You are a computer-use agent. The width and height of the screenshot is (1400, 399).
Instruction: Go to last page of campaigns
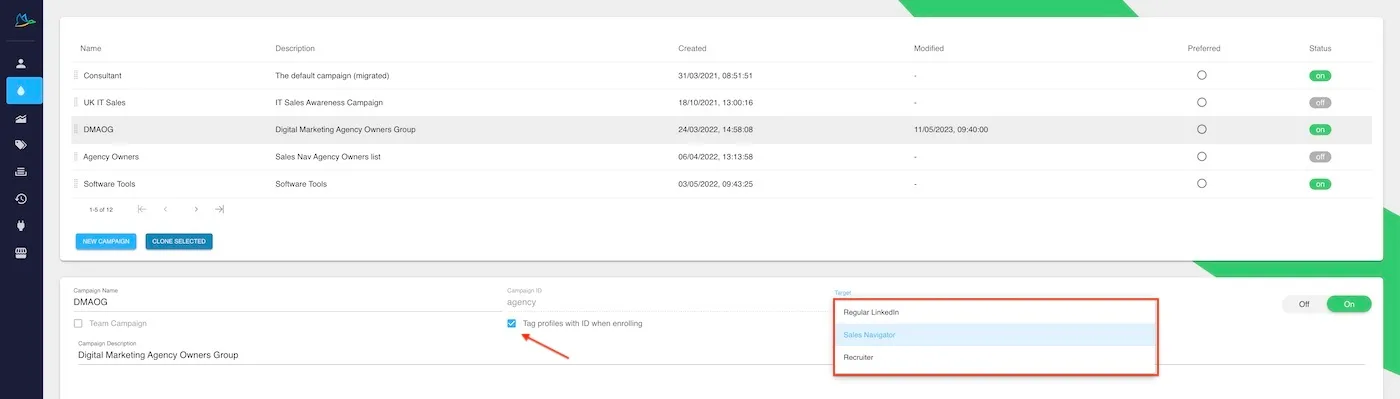(220, 209)
